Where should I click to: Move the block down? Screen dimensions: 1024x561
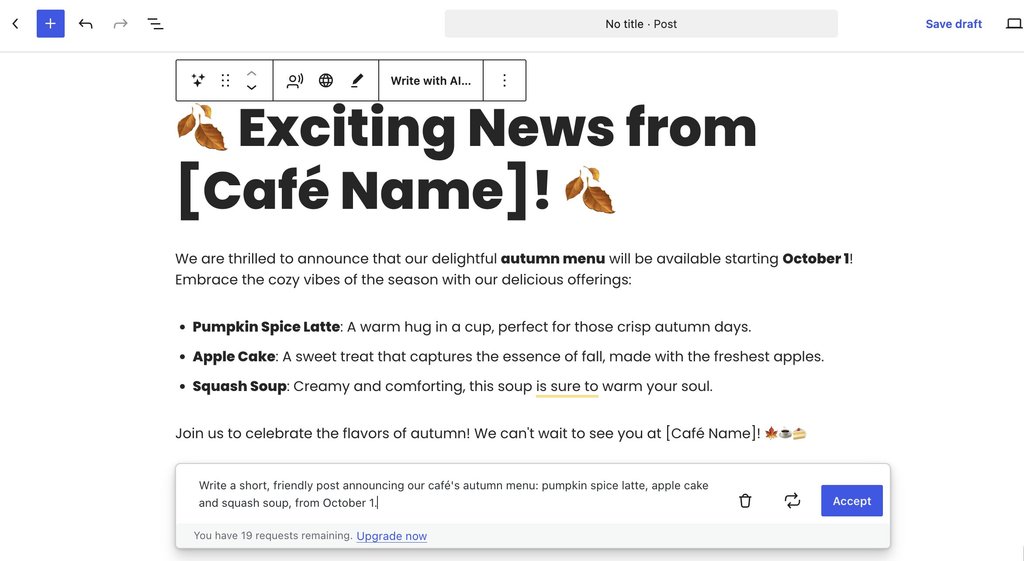tap(251, 88)
